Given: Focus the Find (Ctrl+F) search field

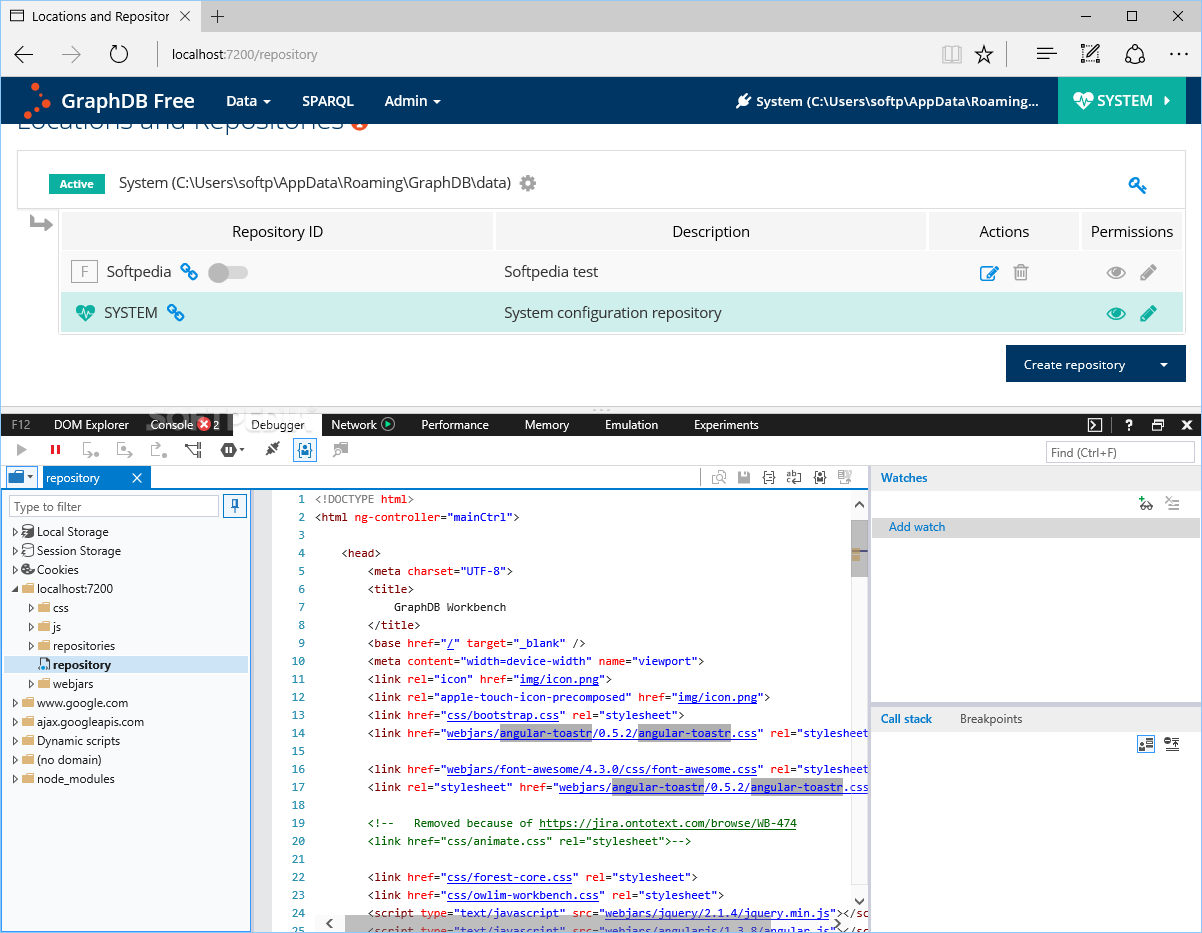Looking at the screenshot, I should [1119, 452].
